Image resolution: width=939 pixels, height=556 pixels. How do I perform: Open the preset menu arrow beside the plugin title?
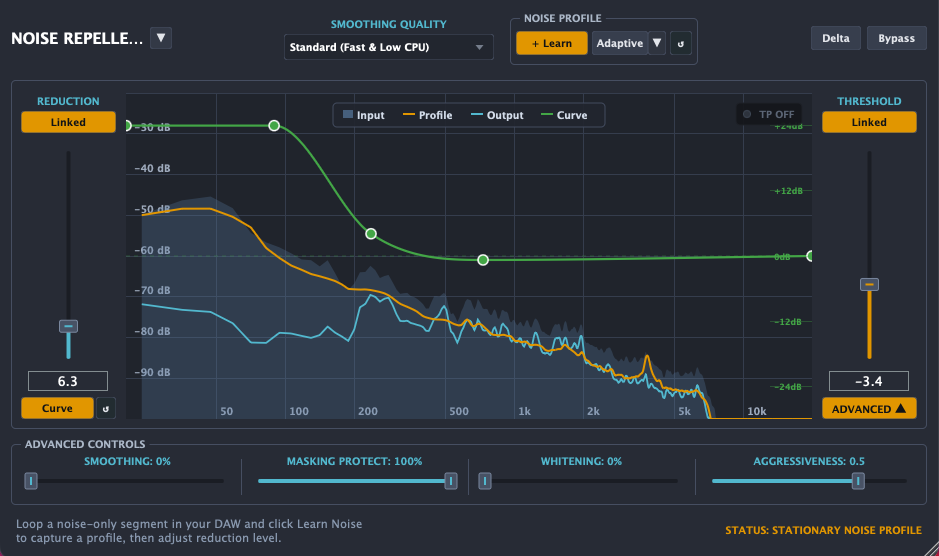point(160,38)
